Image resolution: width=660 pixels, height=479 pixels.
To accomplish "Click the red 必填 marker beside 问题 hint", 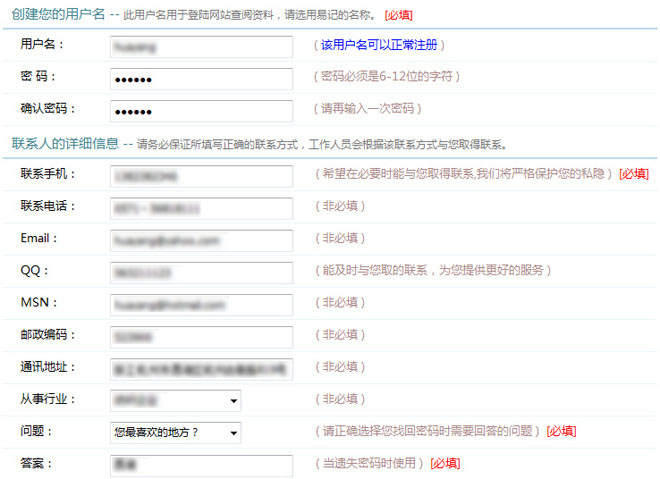I will click(x=560, y=432).
